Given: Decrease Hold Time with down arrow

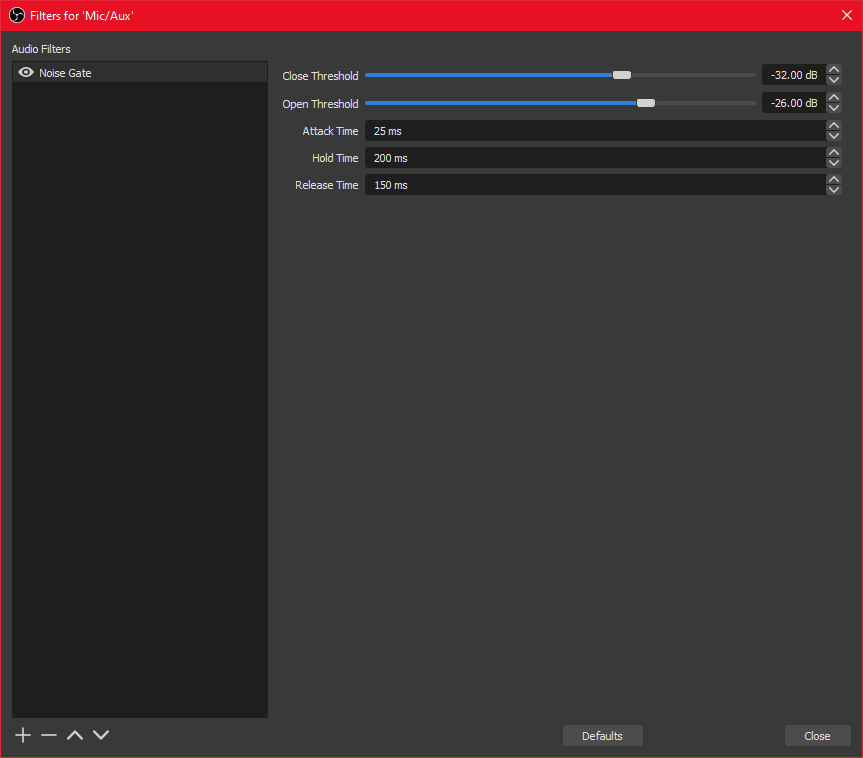Looking at the screenshot, I should tap(834, 163).
